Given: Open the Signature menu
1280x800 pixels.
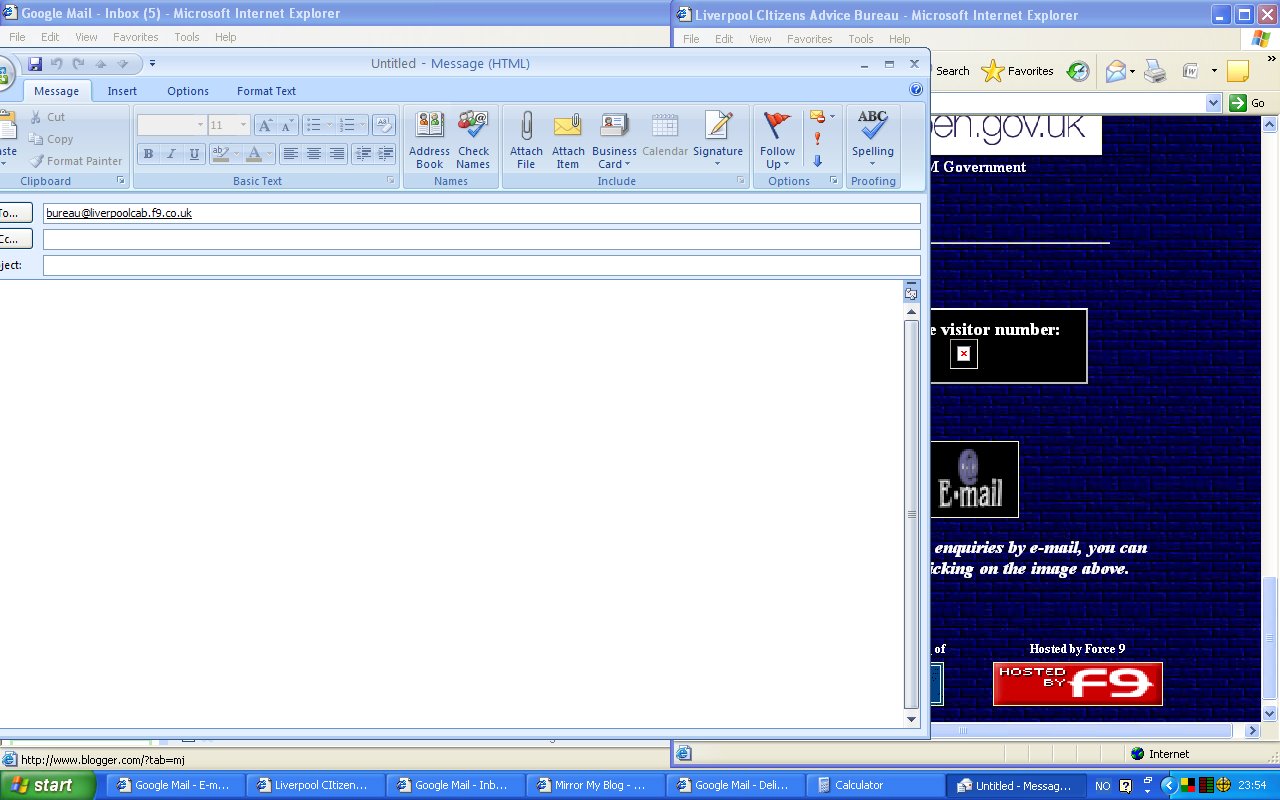Looking at the screenshot, I should (x=718, y=141).
